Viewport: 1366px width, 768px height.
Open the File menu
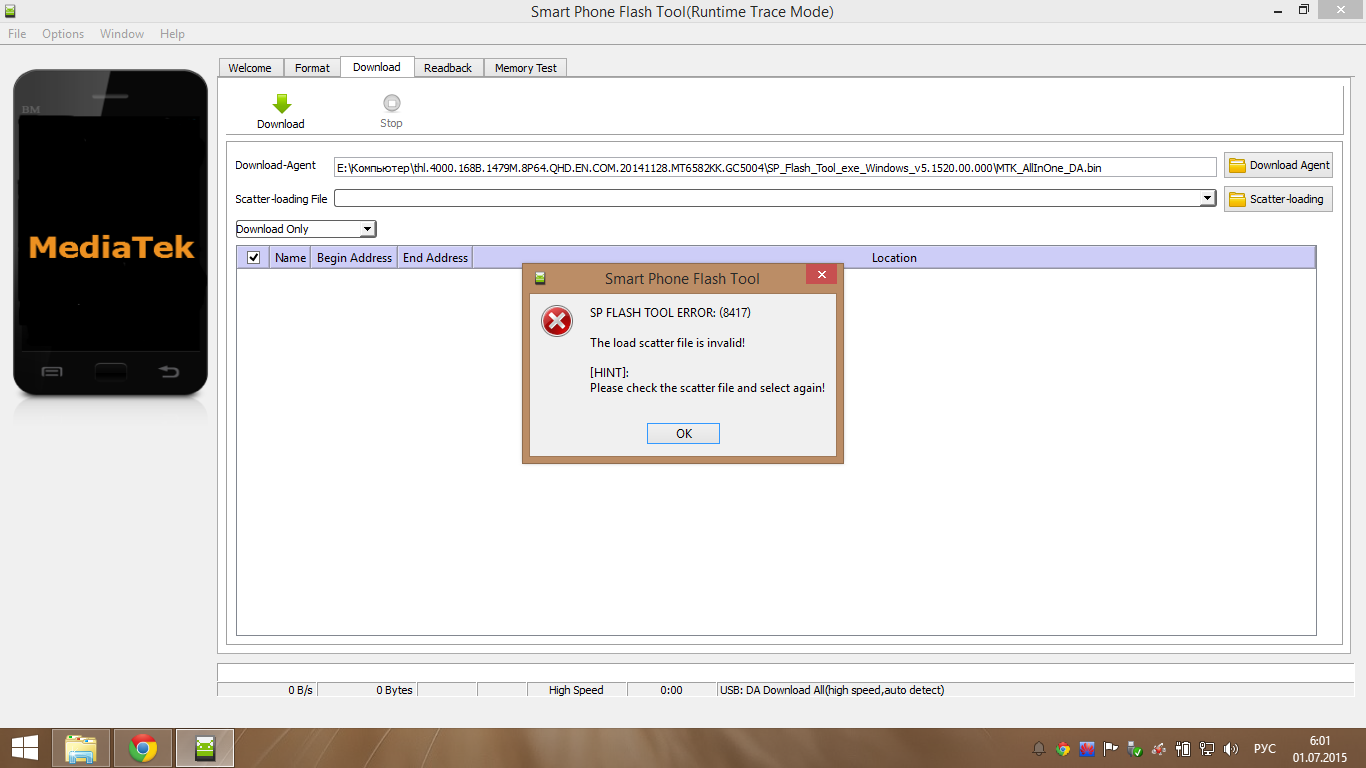point(17,34)
